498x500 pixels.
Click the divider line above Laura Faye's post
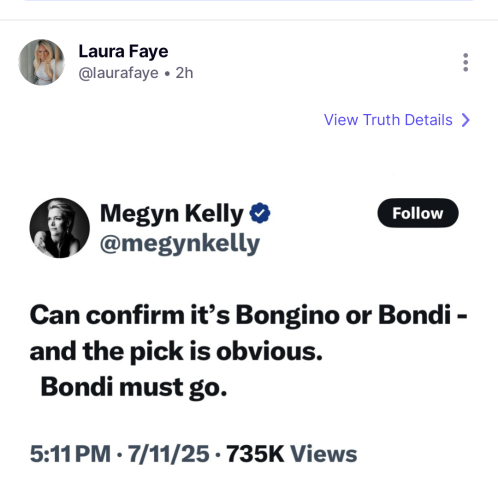pos(249,20)
